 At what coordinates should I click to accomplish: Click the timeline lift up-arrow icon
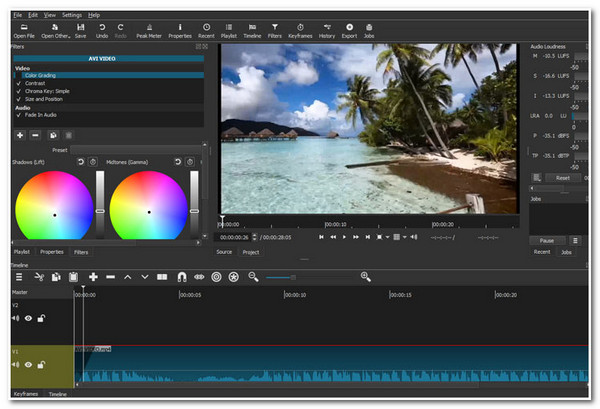(x=127, y=277)
